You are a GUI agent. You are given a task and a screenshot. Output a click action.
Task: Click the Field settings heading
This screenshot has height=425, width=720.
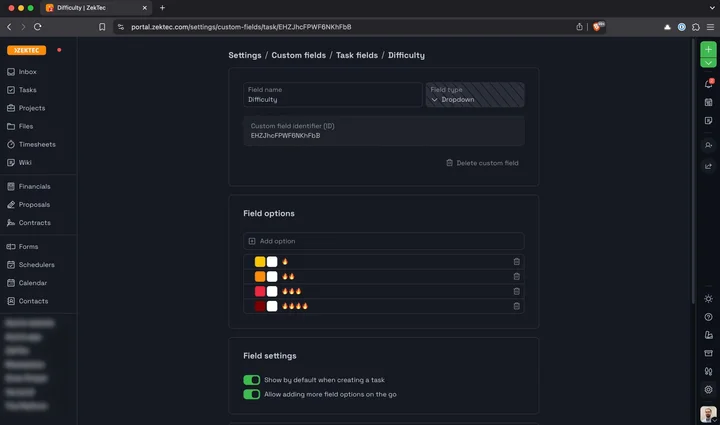point(270,356)
